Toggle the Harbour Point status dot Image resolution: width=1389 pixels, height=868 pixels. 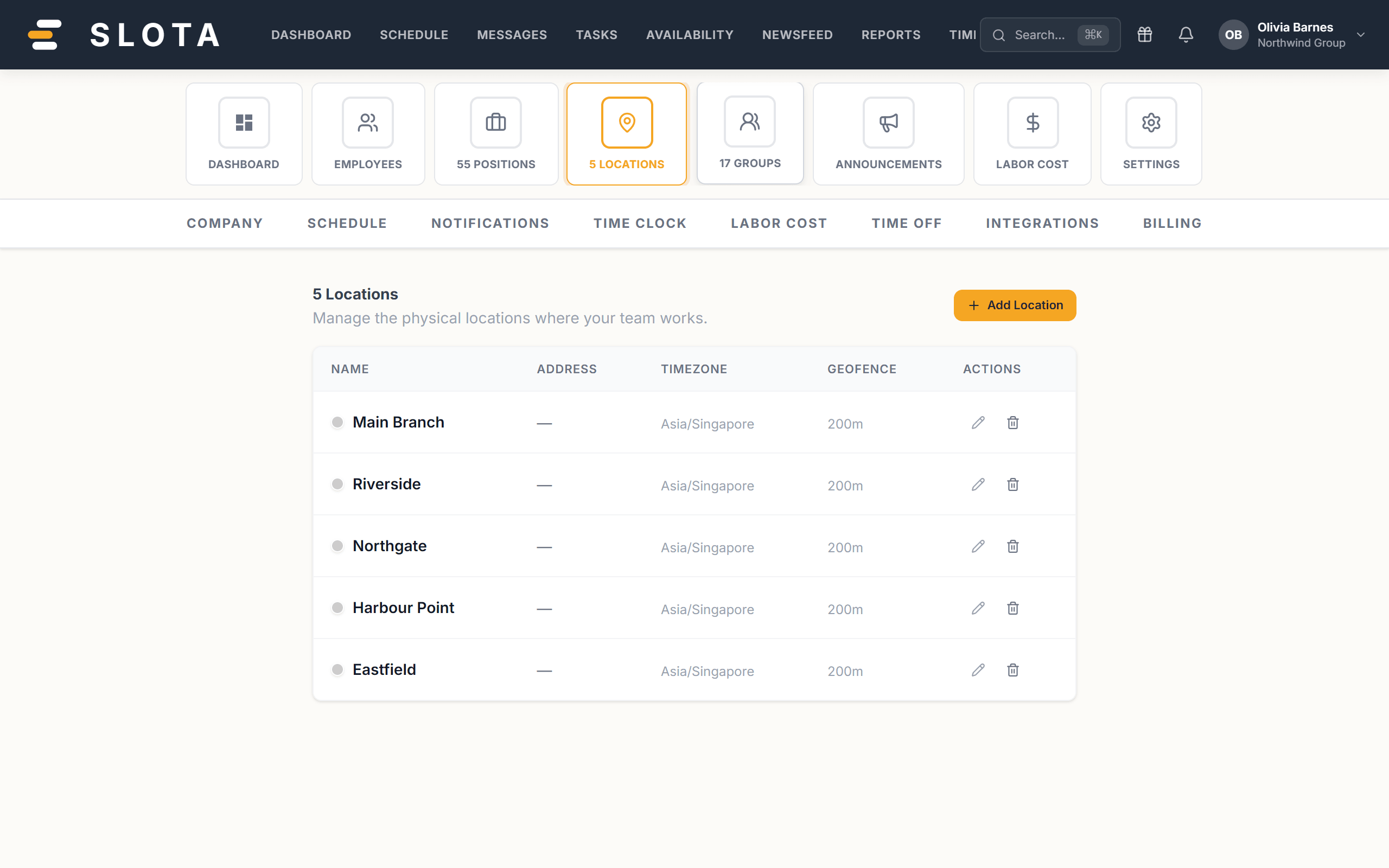(337, 608)
